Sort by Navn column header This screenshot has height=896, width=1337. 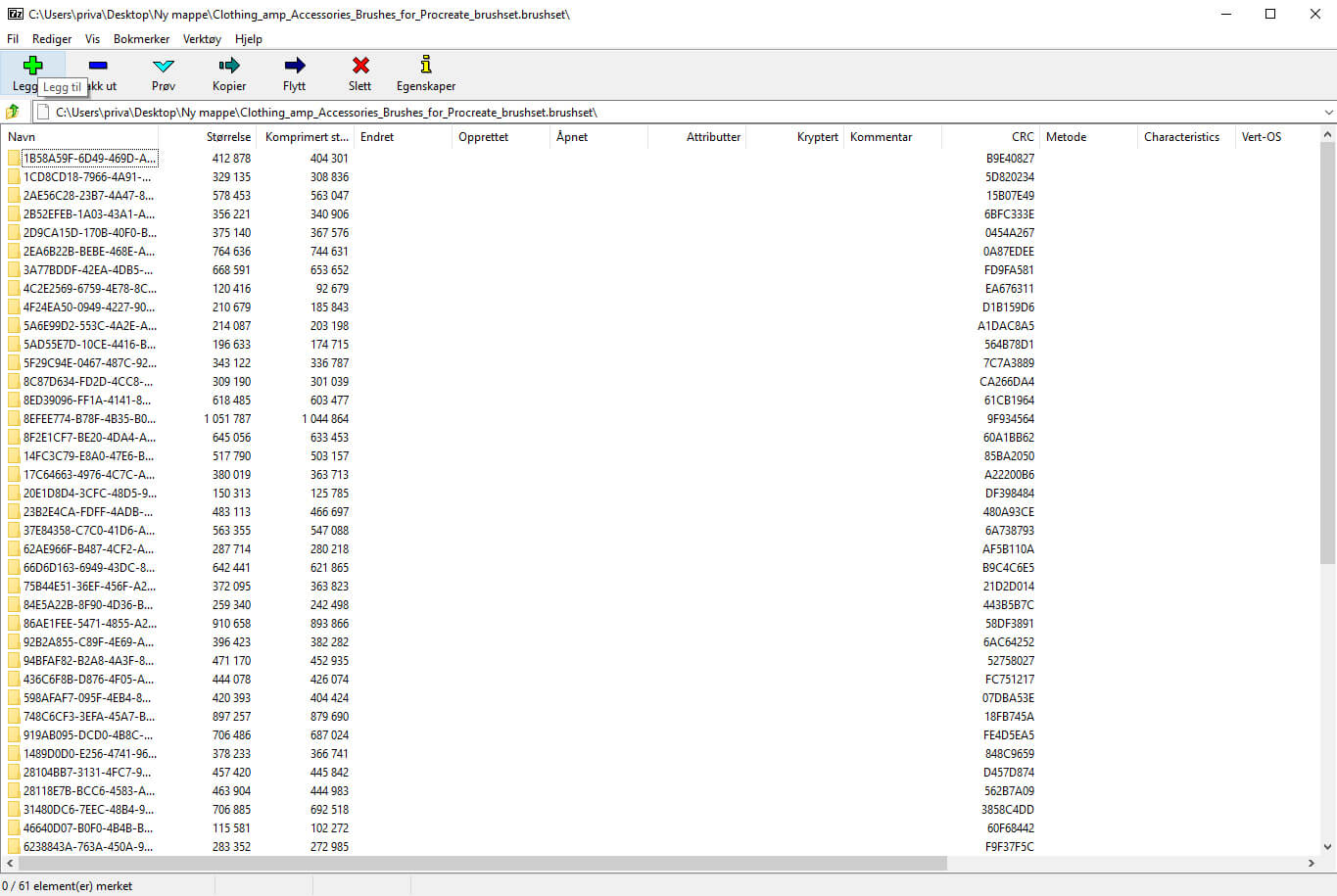[79, 137]
